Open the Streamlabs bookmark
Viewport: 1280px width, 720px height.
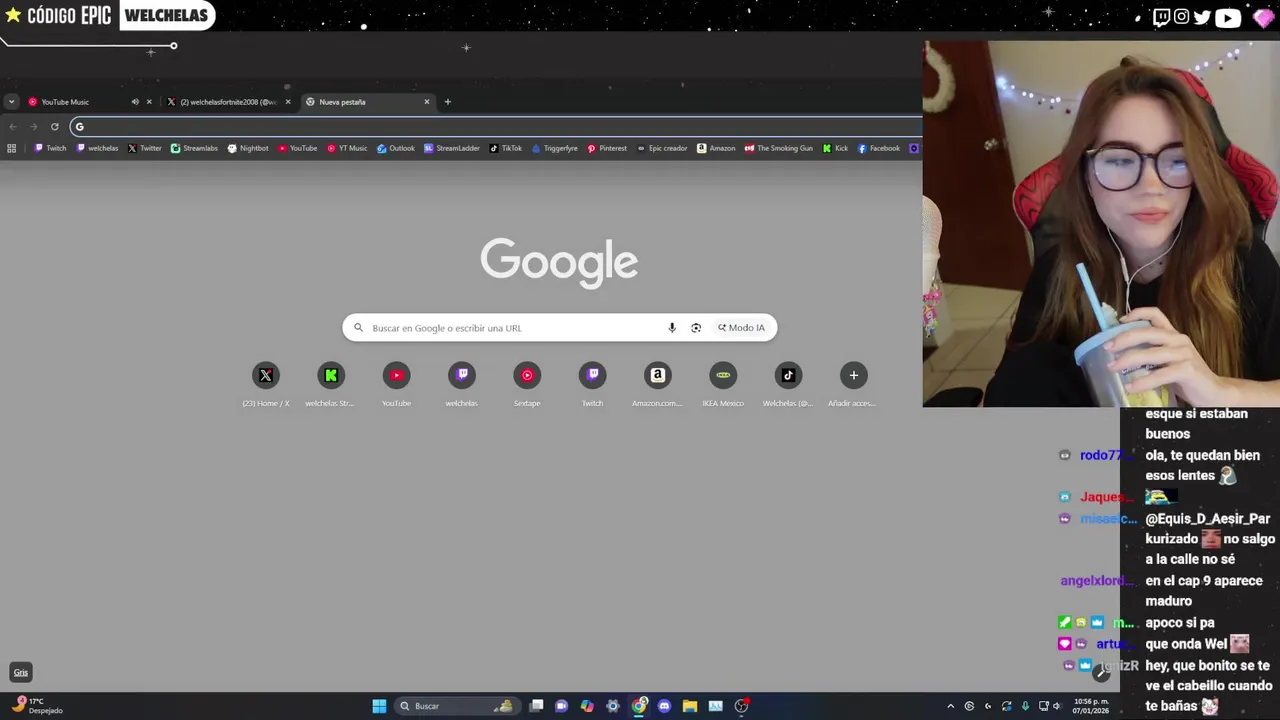pos(194,148)
